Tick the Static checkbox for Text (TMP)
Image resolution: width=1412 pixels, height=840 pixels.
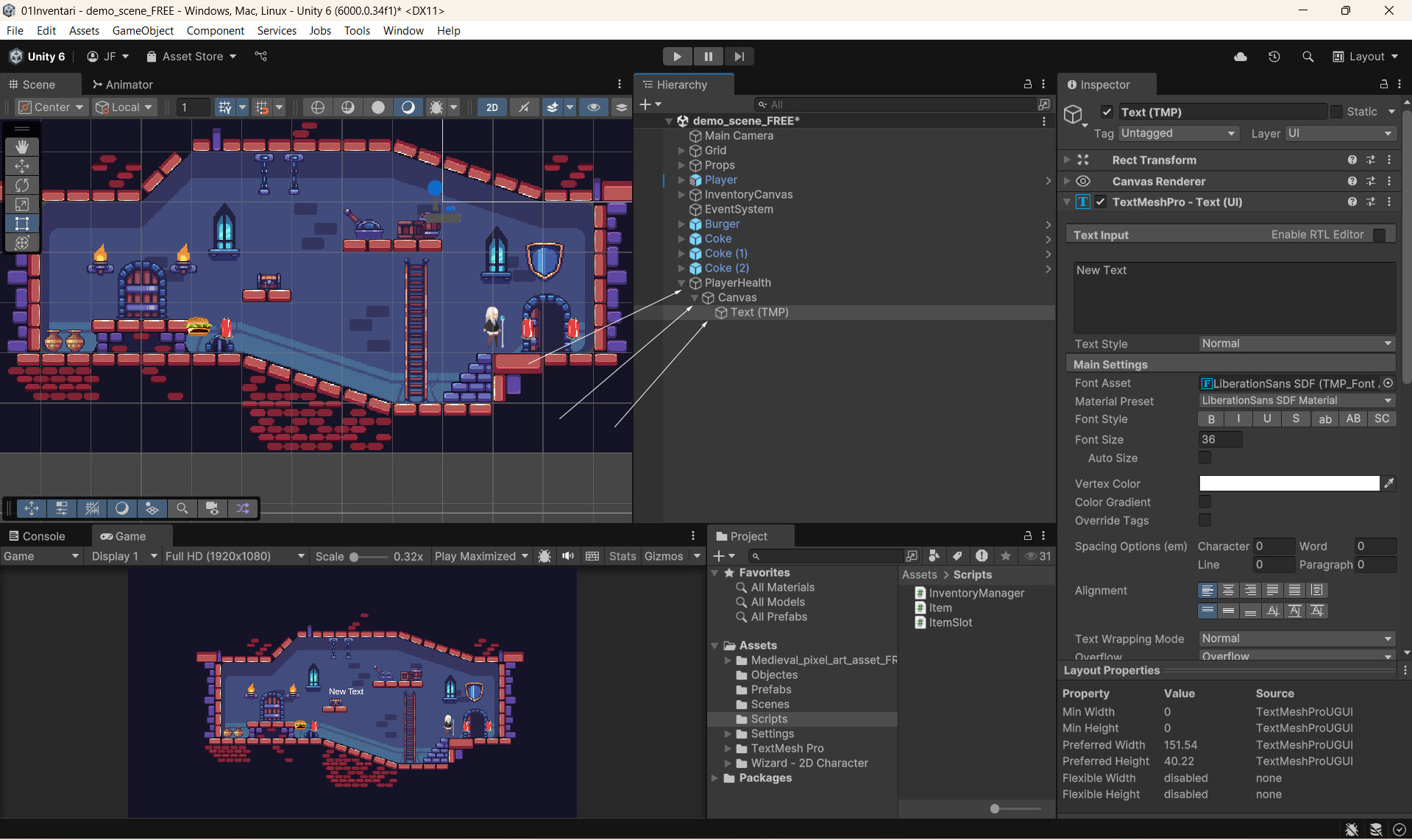[x=1336, y=112]
